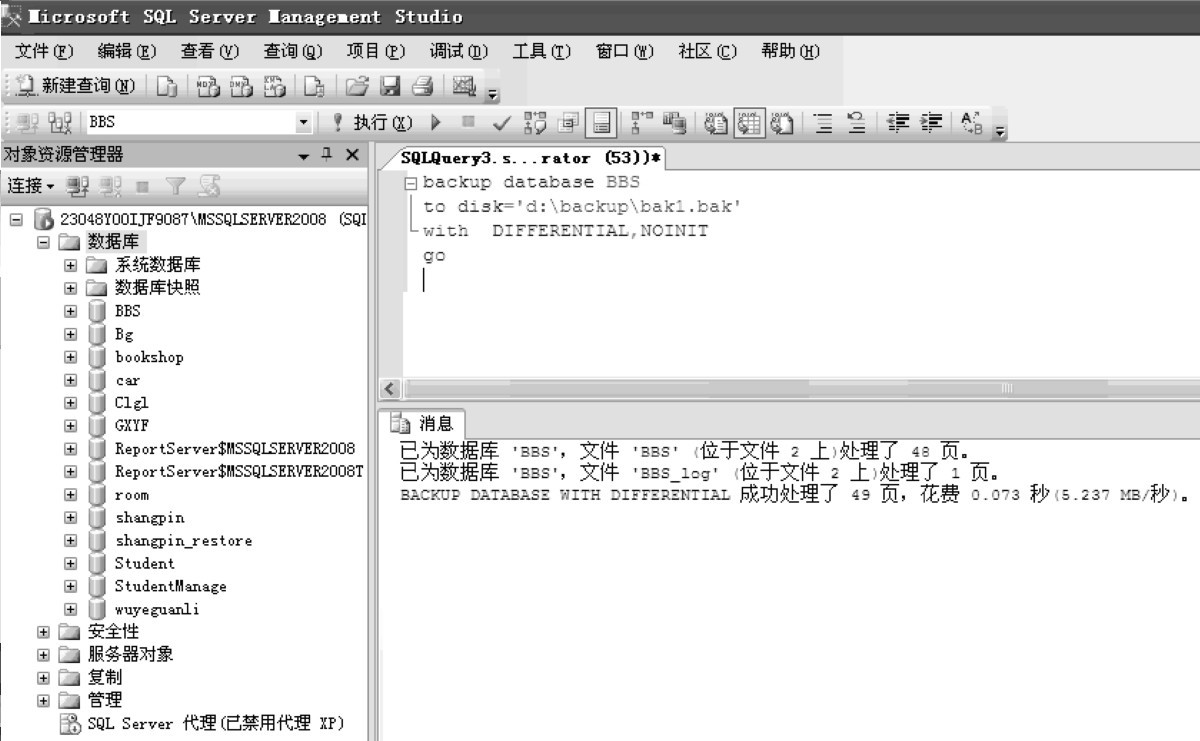Toggle auto-hide pin for Object Explorer
Screen dimensions: 1200x741
[x=327, y=155]
